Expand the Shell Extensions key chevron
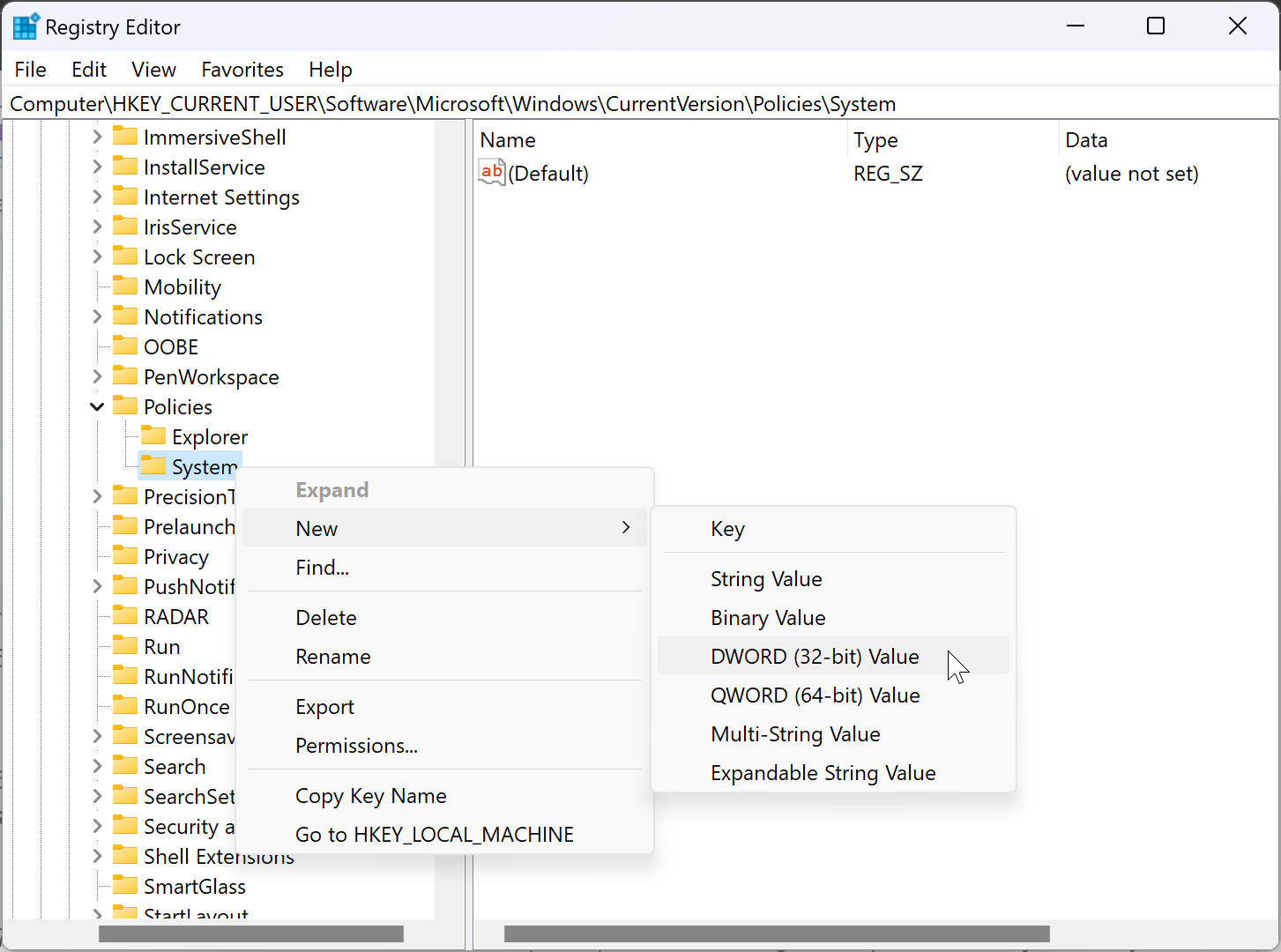Viewport: 1281px width, 952px height. click(96, 856)
